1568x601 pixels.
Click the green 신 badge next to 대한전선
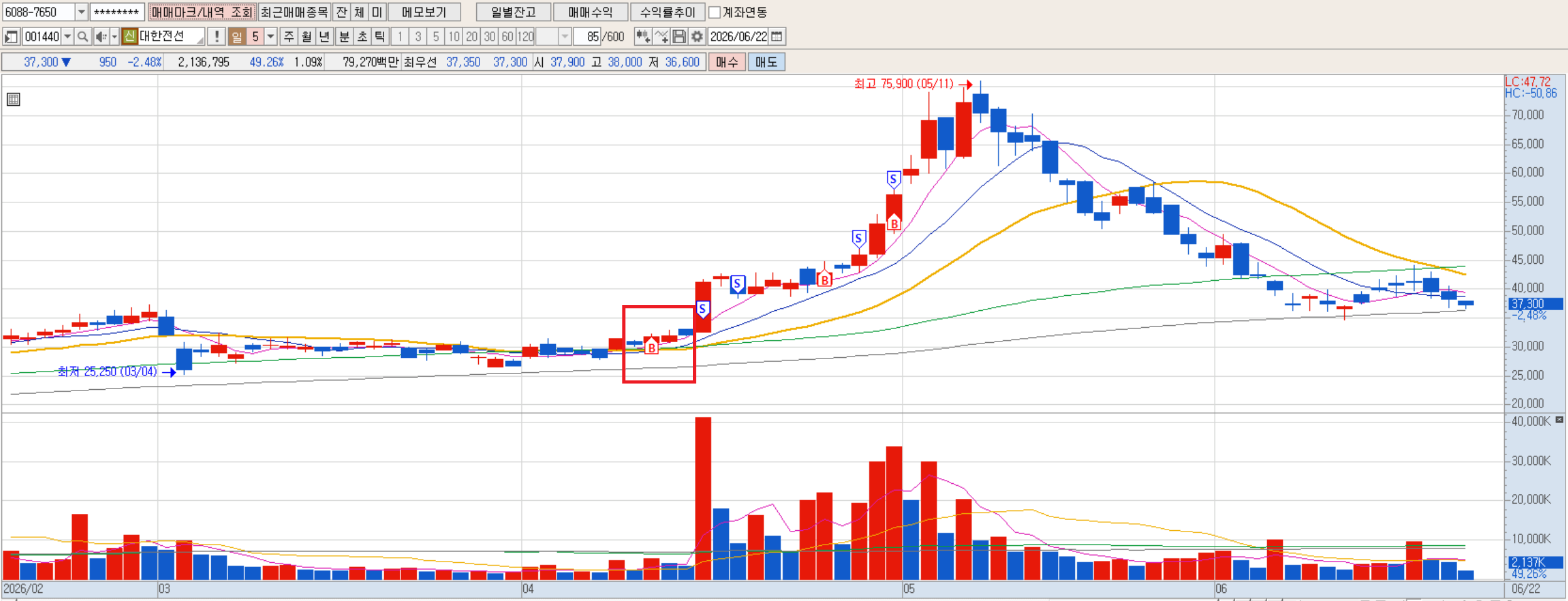(130, 36)
